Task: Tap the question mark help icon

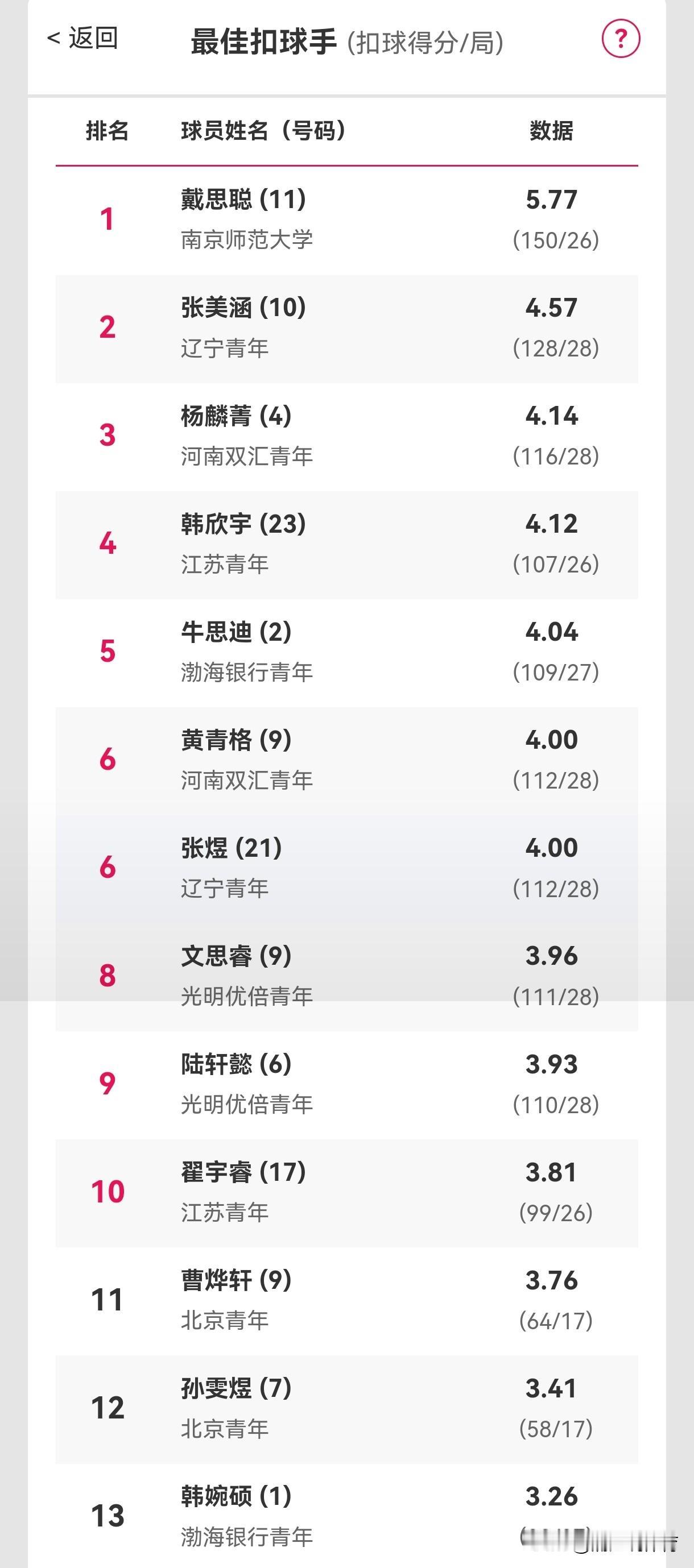Action: [620, 39]
